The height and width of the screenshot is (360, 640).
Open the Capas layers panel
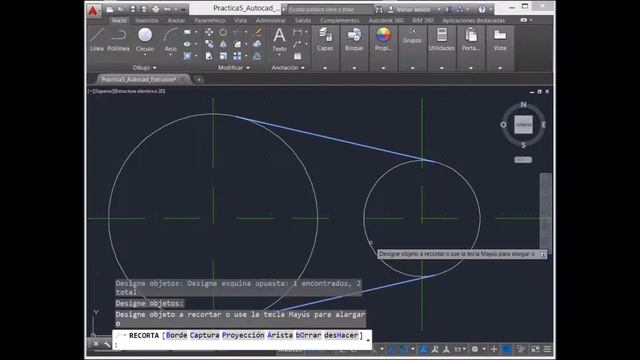click(325, 40)
